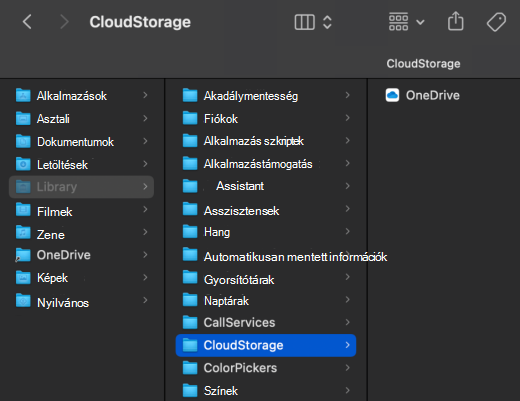The width and height of the screenshot is (520, 401).
Task: Expand the Fiókok row chevron
Action: click(x=347, y=118)
